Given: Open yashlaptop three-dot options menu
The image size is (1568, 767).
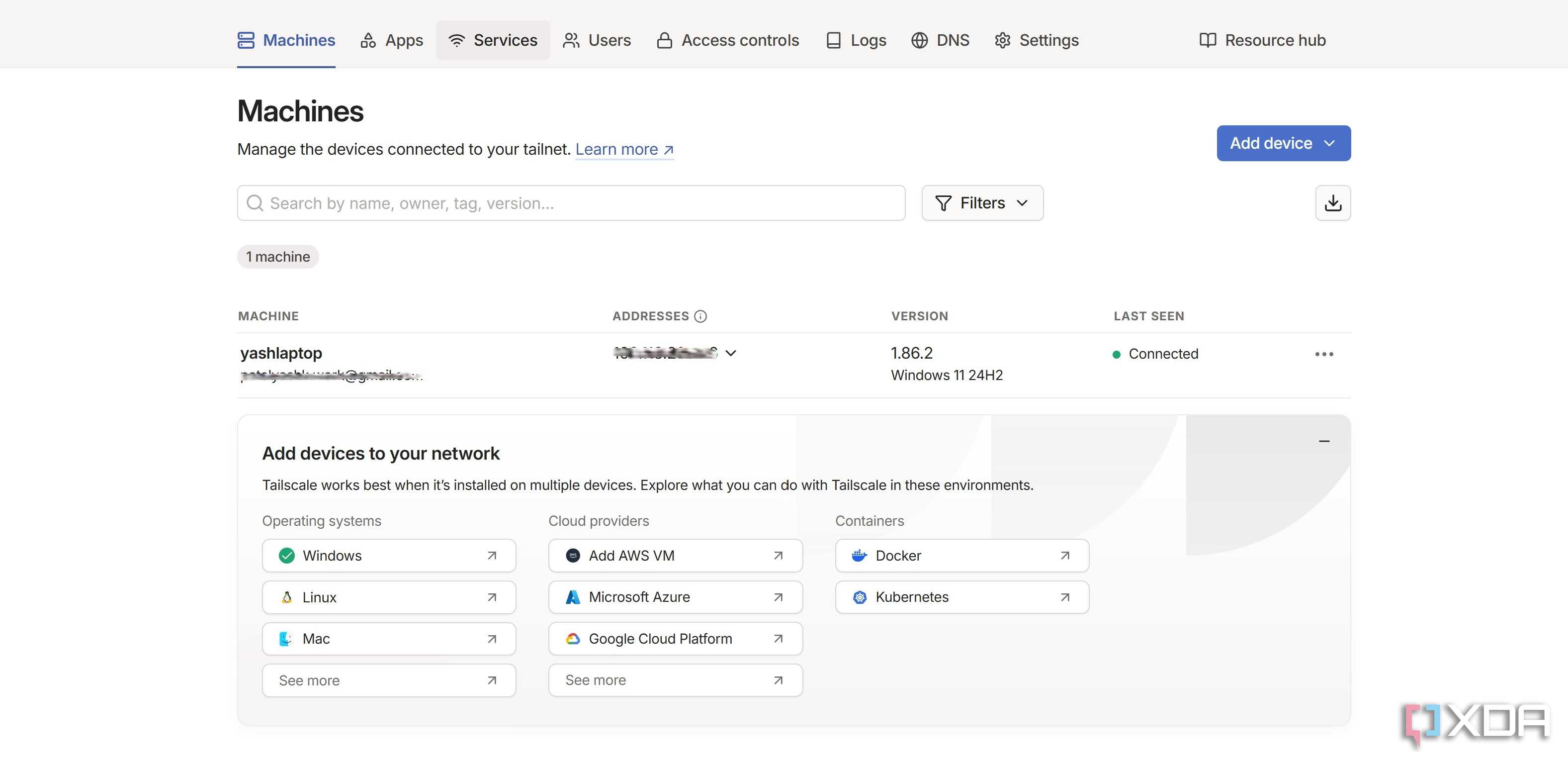Looking at the screenshot, I should [x=1324, y=354].
